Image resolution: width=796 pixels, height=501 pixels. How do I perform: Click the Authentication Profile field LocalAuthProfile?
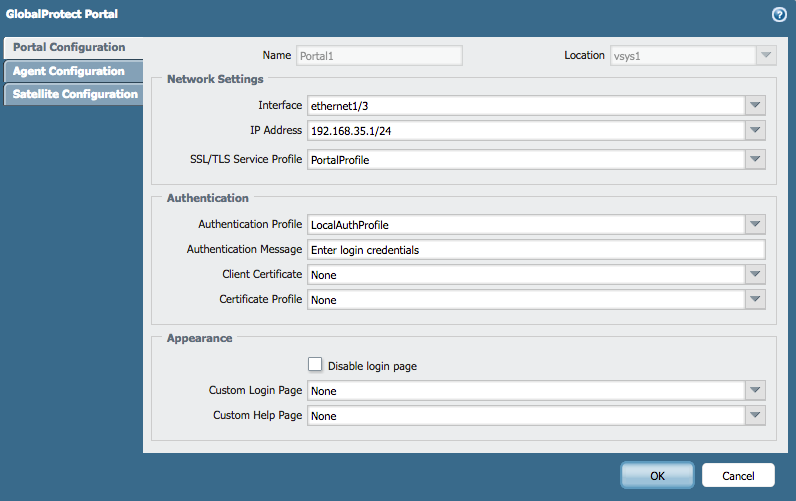525,225
